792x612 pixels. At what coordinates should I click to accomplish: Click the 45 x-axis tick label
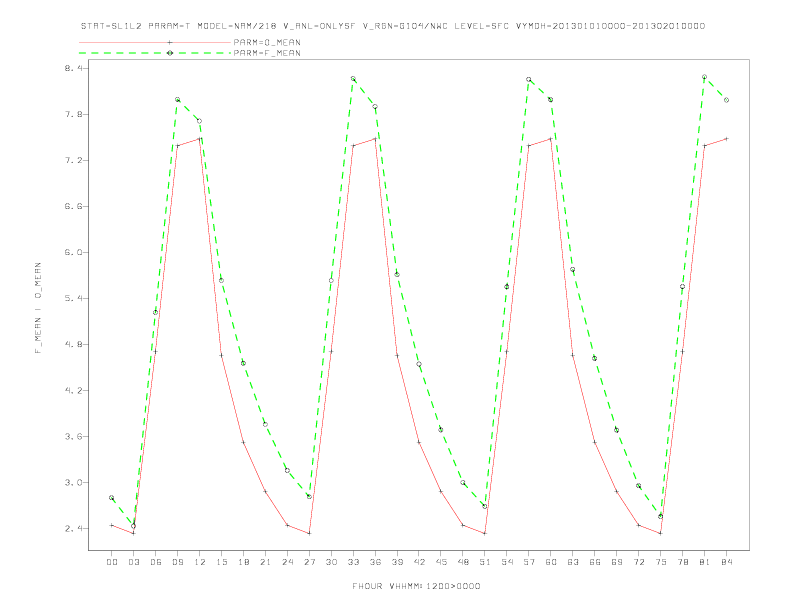pos(441,562)
